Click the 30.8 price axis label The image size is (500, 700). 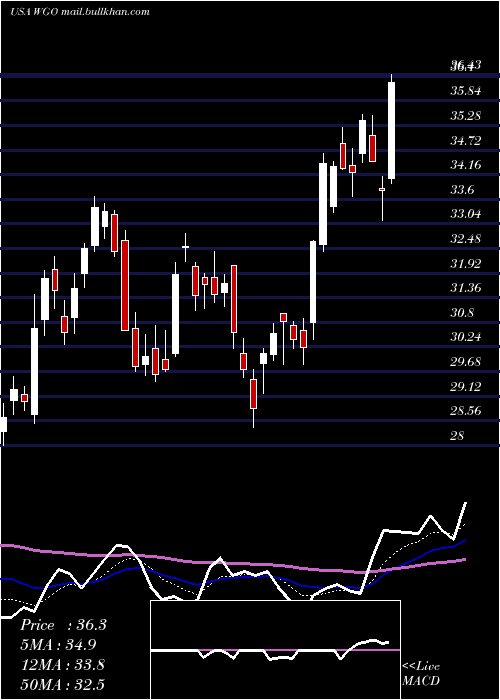462,313
